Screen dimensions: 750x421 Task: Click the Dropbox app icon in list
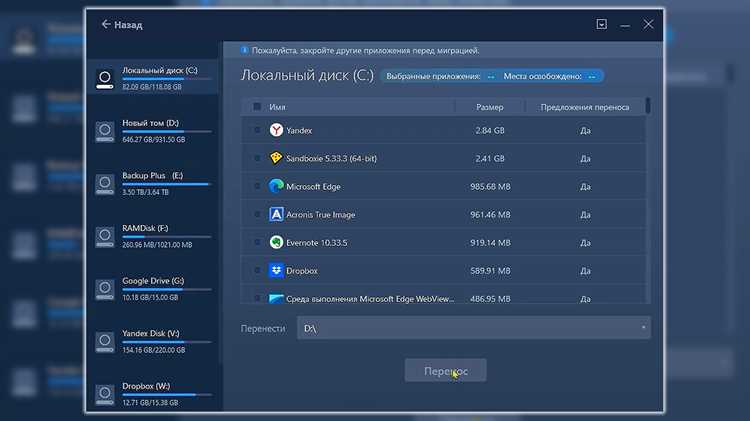(x=276, y=270)
